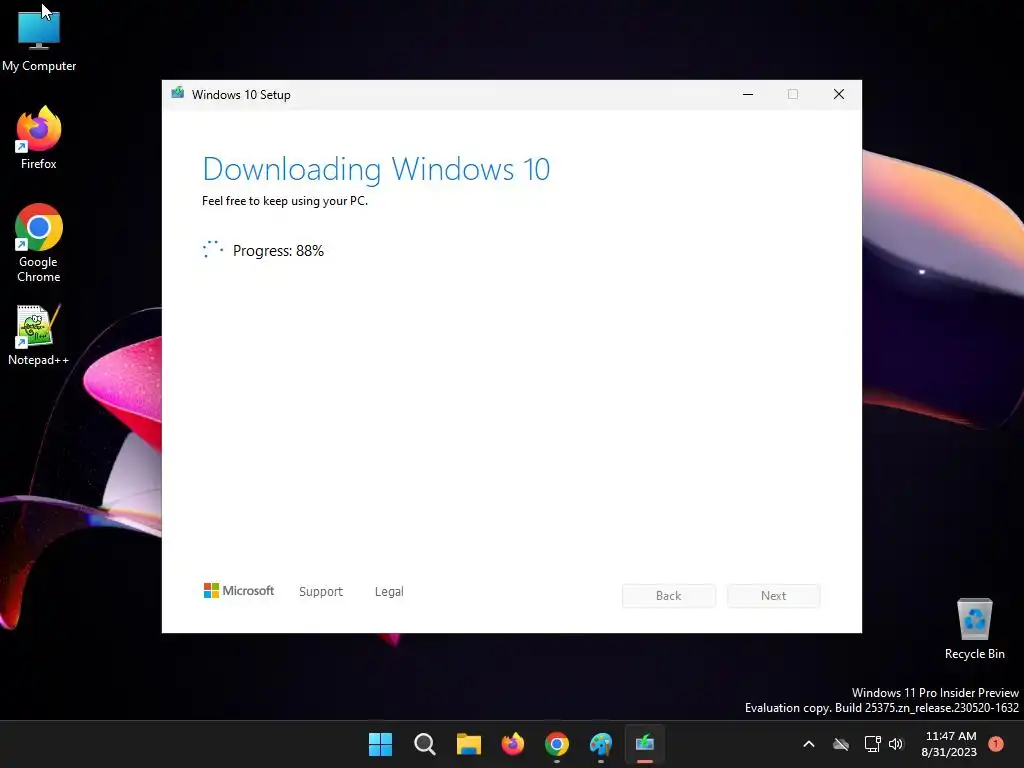The width and height of the screenshot is (1024, 768).
Task: Show hidden system tray icons
Action: (x=808, y=744)
